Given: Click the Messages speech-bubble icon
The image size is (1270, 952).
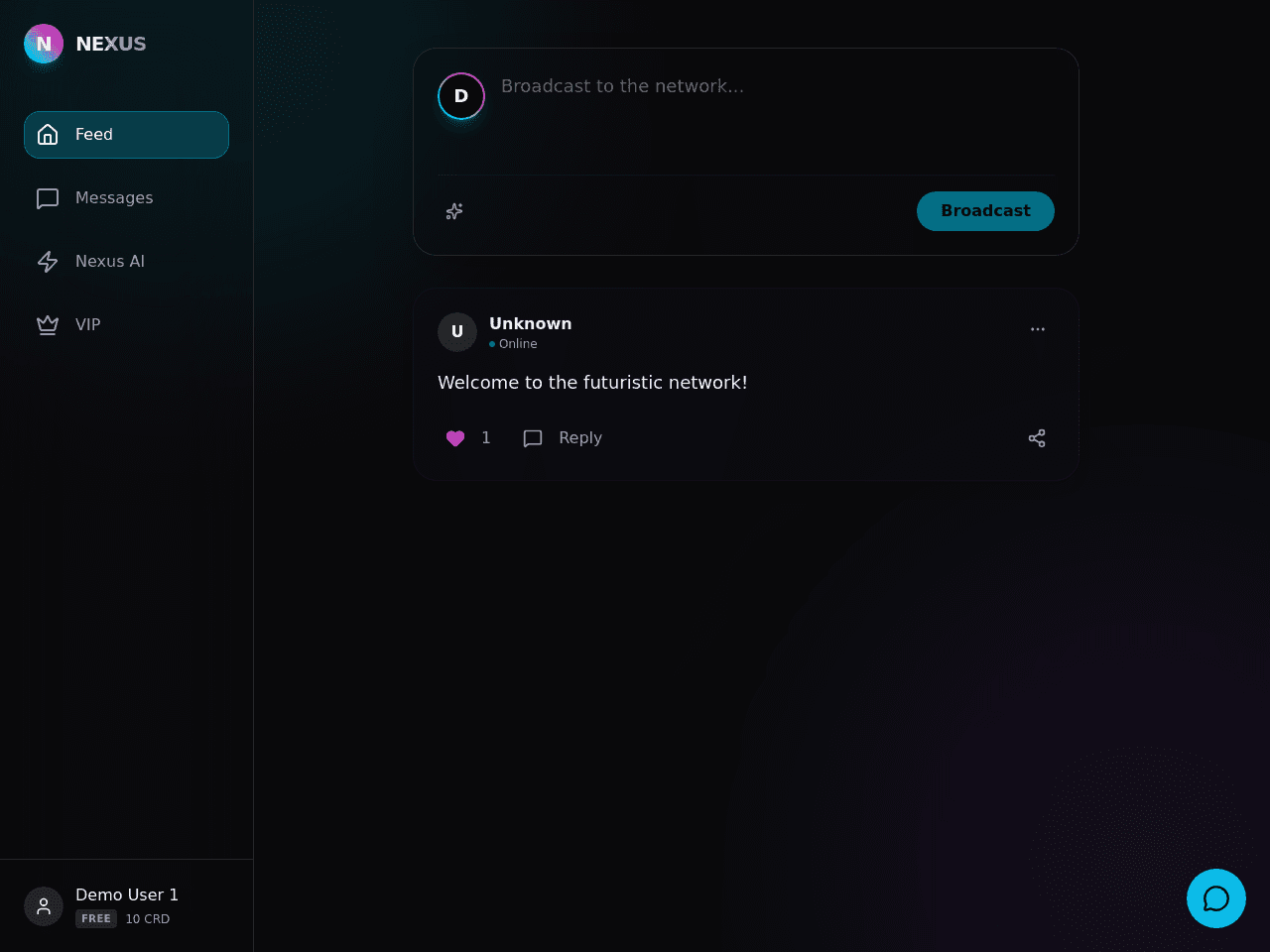Looking at the screenshot, I should (48, 198).
